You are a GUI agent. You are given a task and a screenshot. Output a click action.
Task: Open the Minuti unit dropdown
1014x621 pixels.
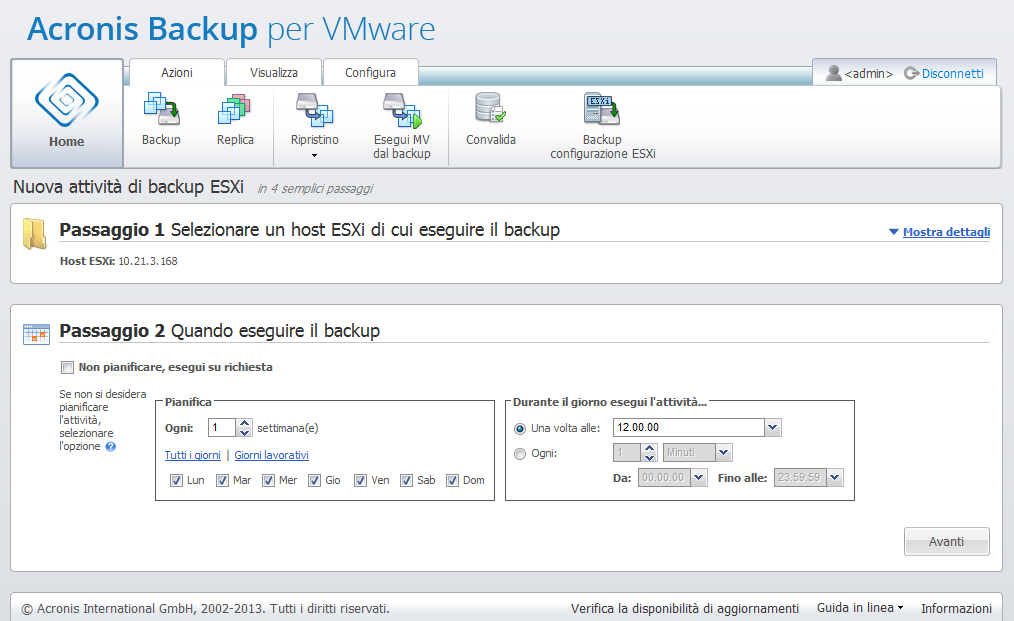pos(724,453)
